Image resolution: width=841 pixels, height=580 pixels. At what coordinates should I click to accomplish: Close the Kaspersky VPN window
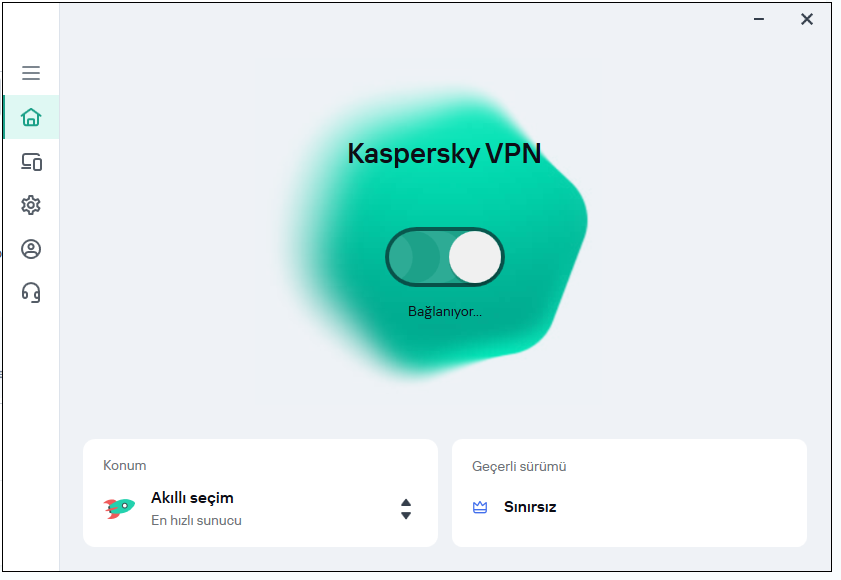tap(807, 19)
